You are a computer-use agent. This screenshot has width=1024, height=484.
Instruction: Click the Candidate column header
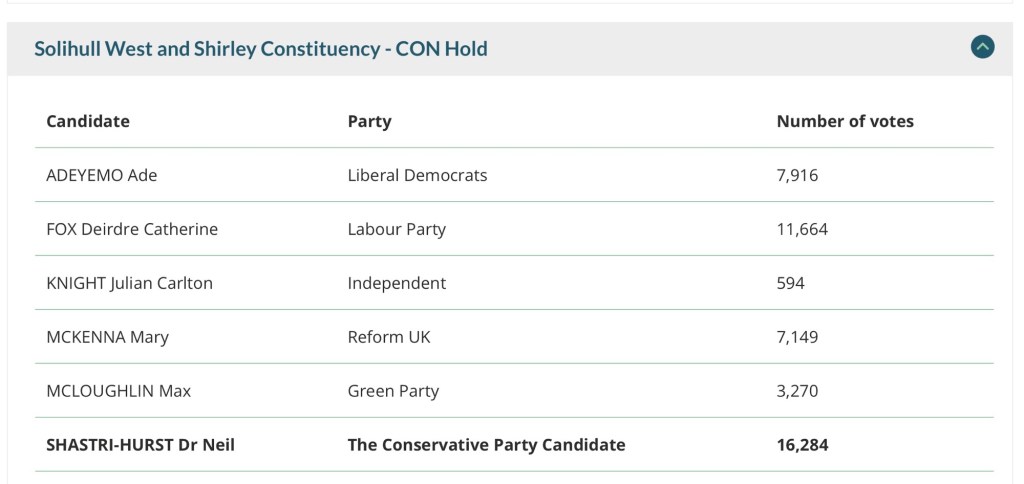pos(88,121)
